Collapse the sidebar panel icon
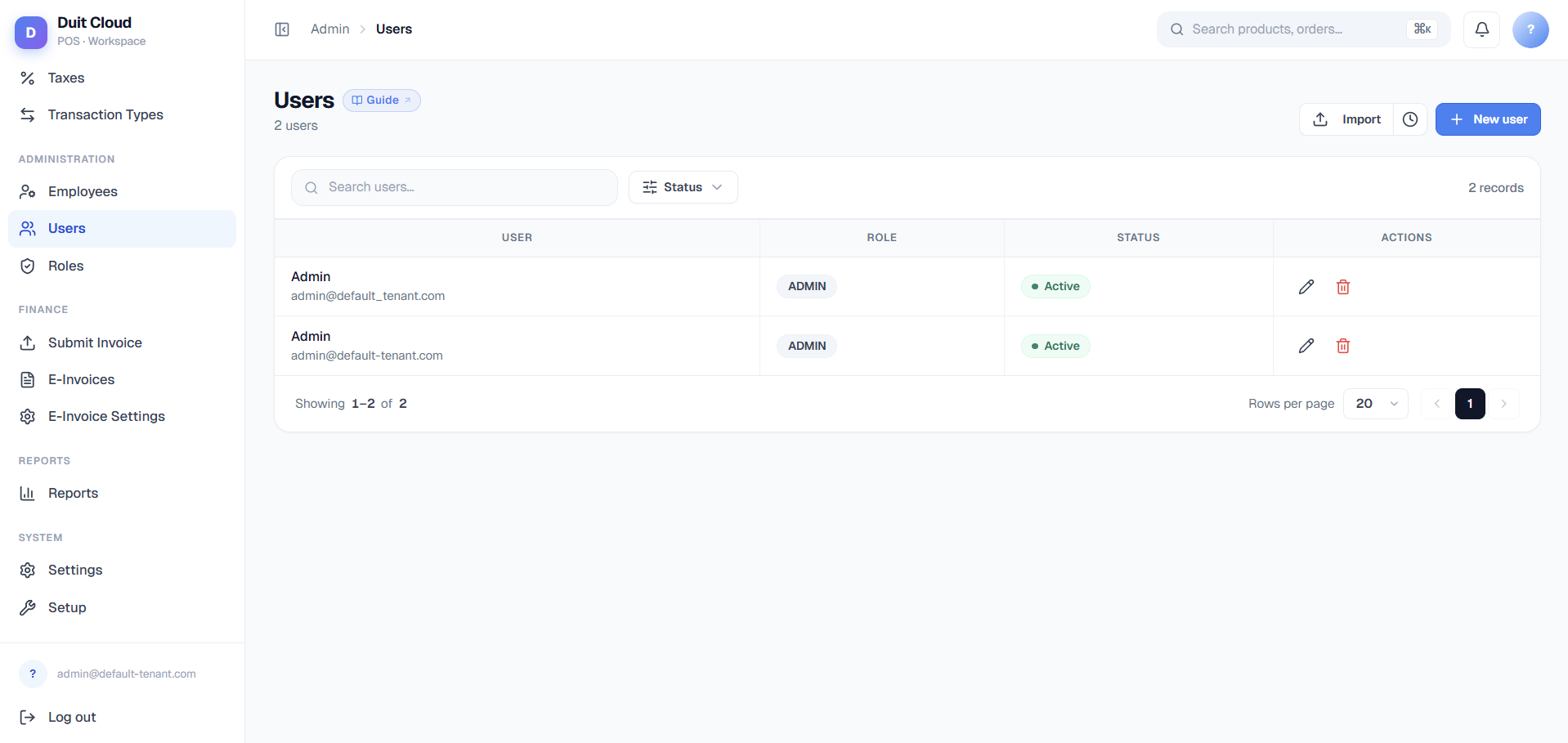 click(282, 29)
